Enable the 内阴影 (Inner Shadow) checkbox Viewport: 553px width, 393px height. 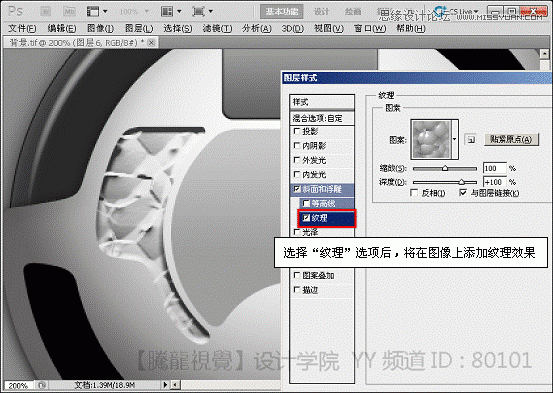pos(297,145)
